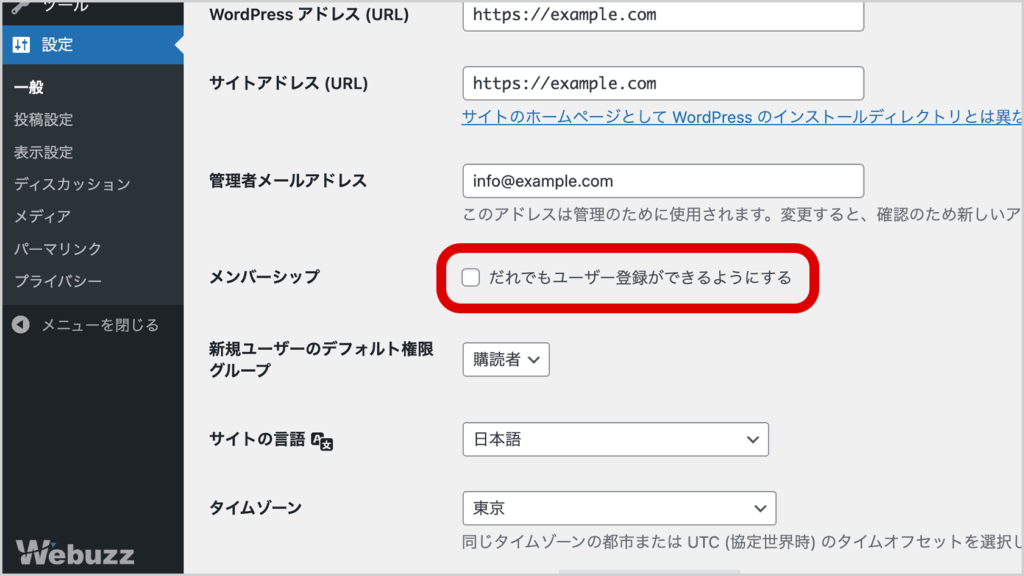Click the サイトアドレス (URL) field

point(663,83)
